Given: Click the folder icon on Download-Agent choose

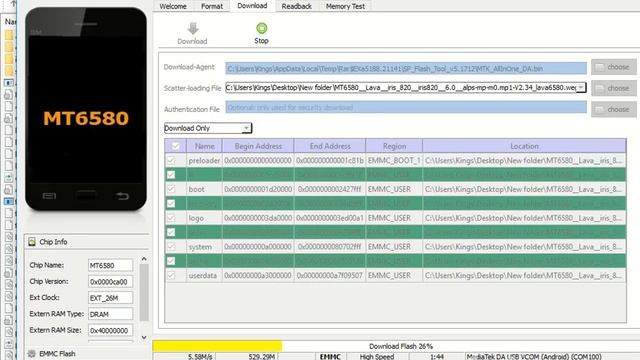Looking at the screenshot, I should pos(599,67).
